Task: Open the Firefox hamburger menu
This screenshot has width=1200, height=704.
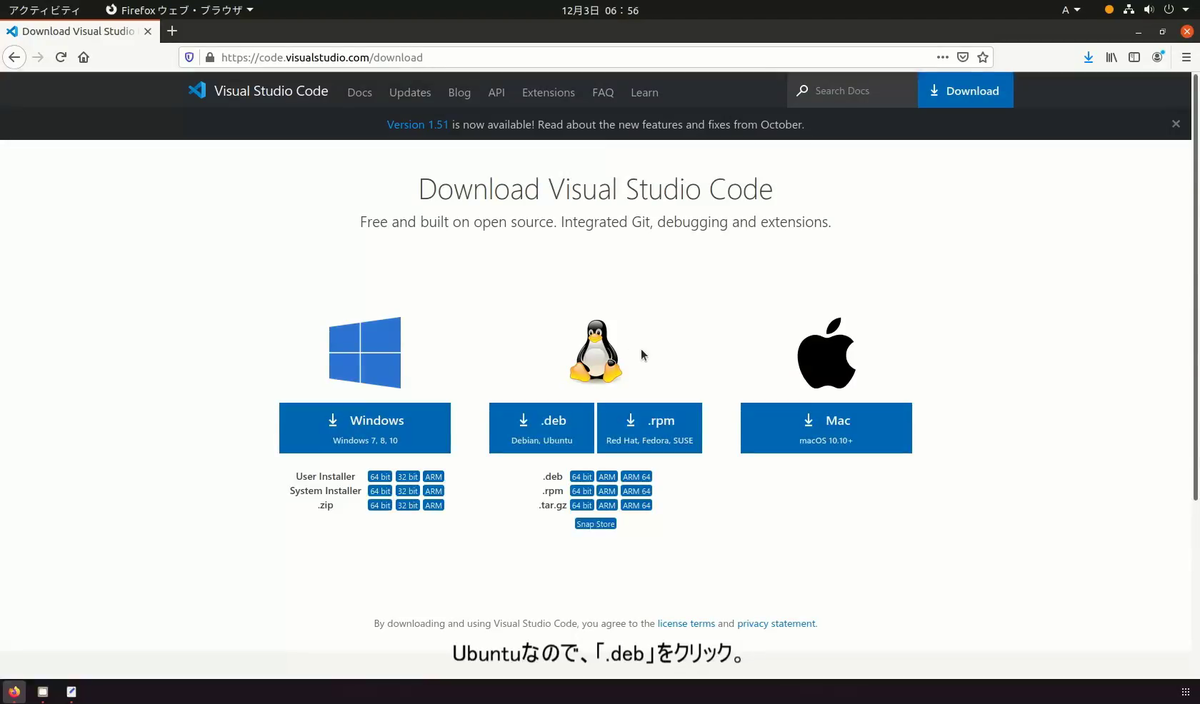Action: 1186,57
